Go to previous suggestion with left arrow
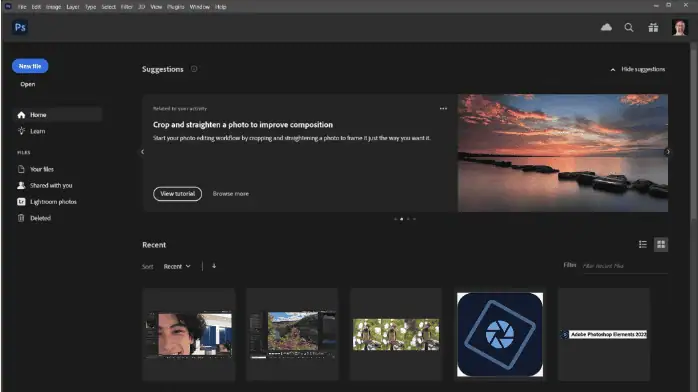The image size is (698, 392). [142, 152]
